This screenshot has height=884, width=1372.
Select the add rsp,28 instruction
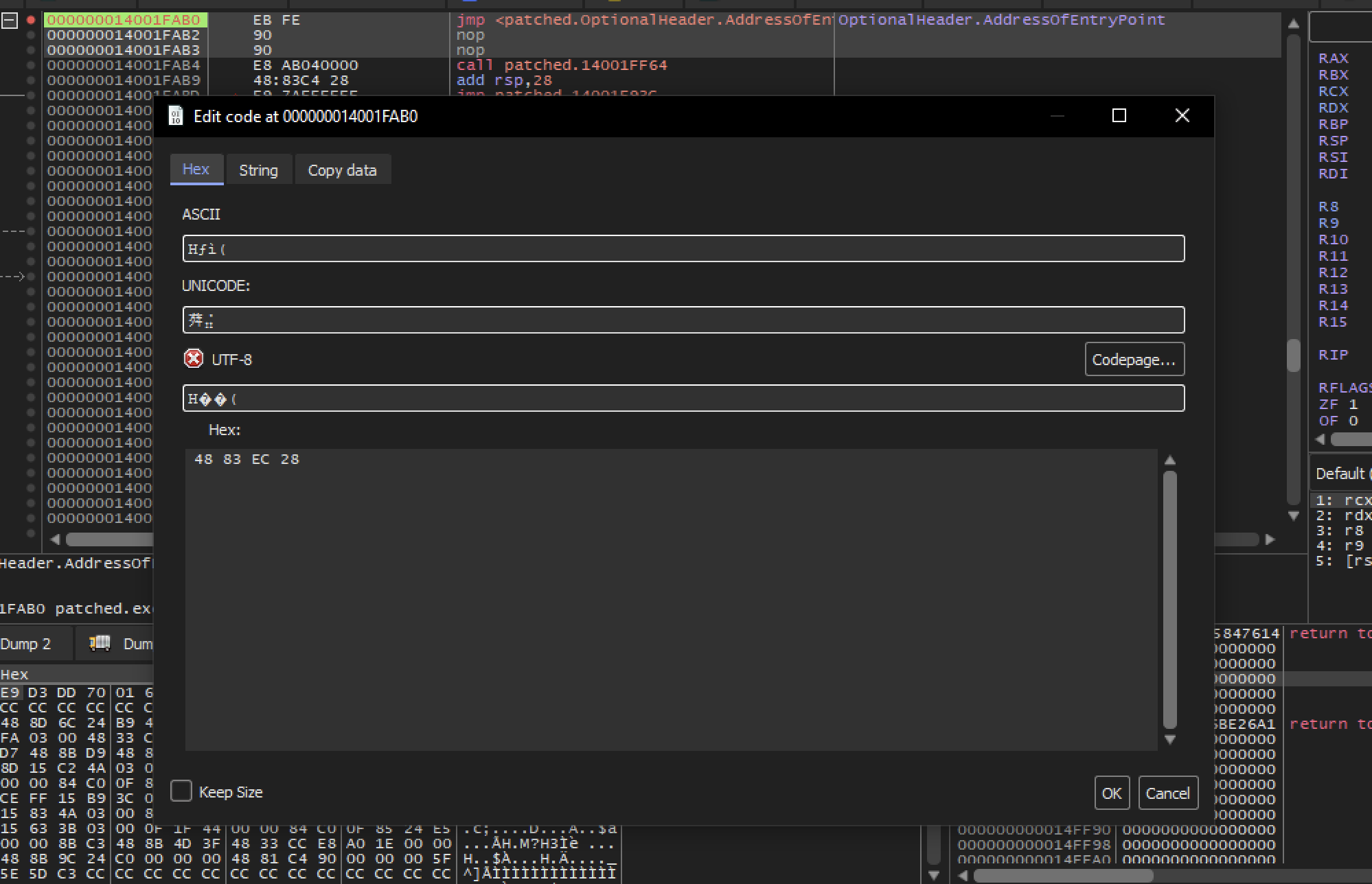pyautogui.click(x=504, y=80)
